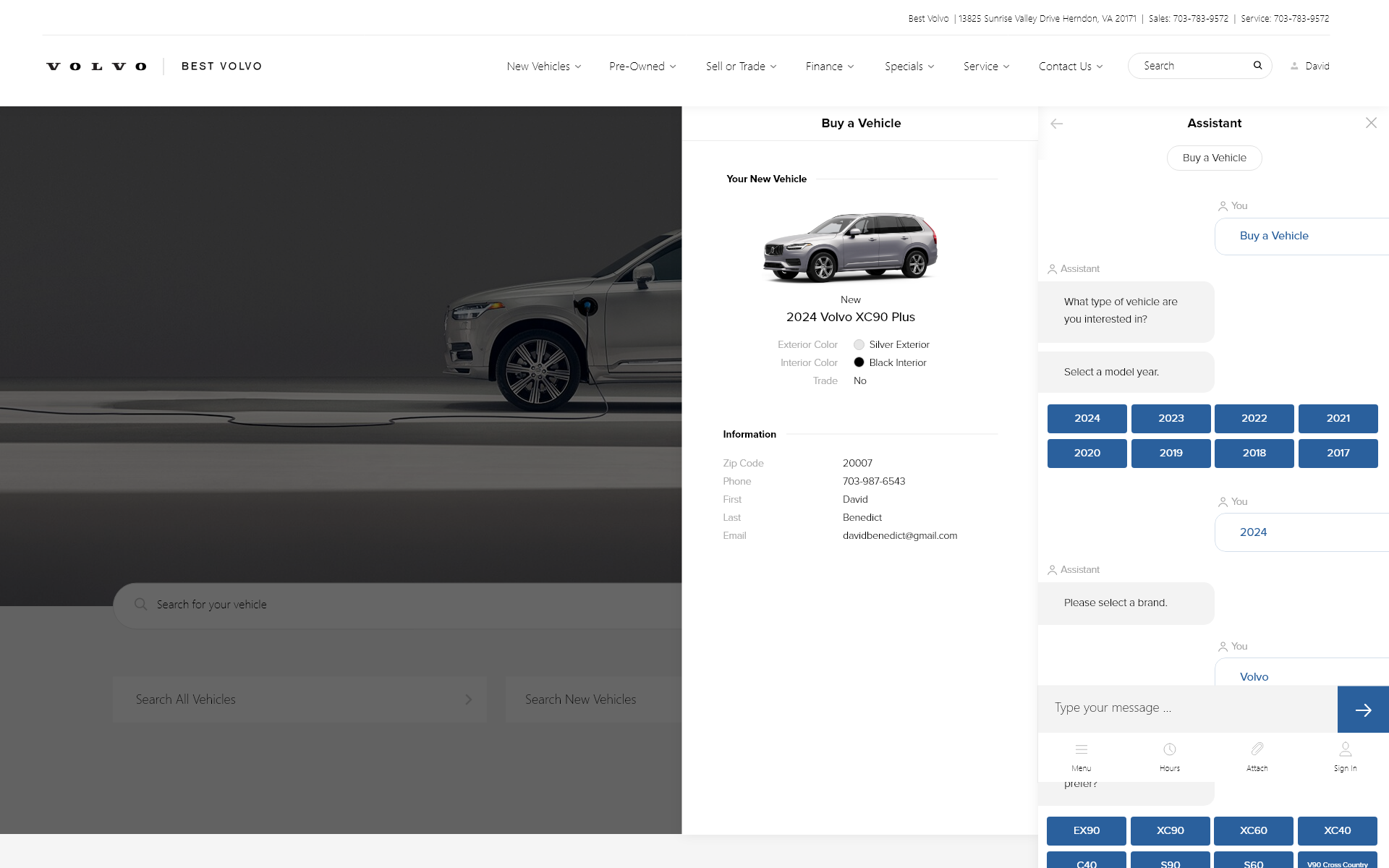Expand the Finance menu

tap(830, 67)
